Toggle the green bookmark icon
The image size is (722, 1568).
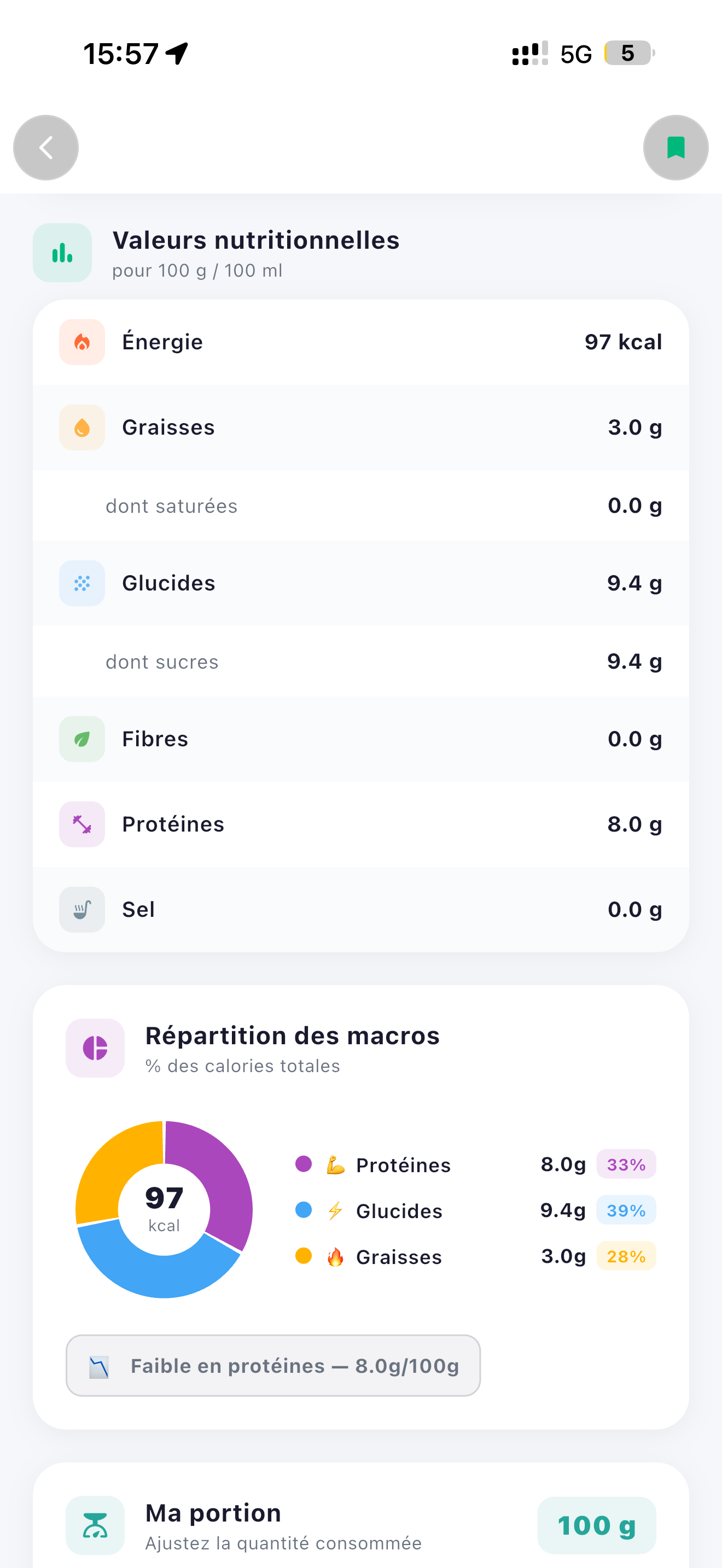click(676, 147)
